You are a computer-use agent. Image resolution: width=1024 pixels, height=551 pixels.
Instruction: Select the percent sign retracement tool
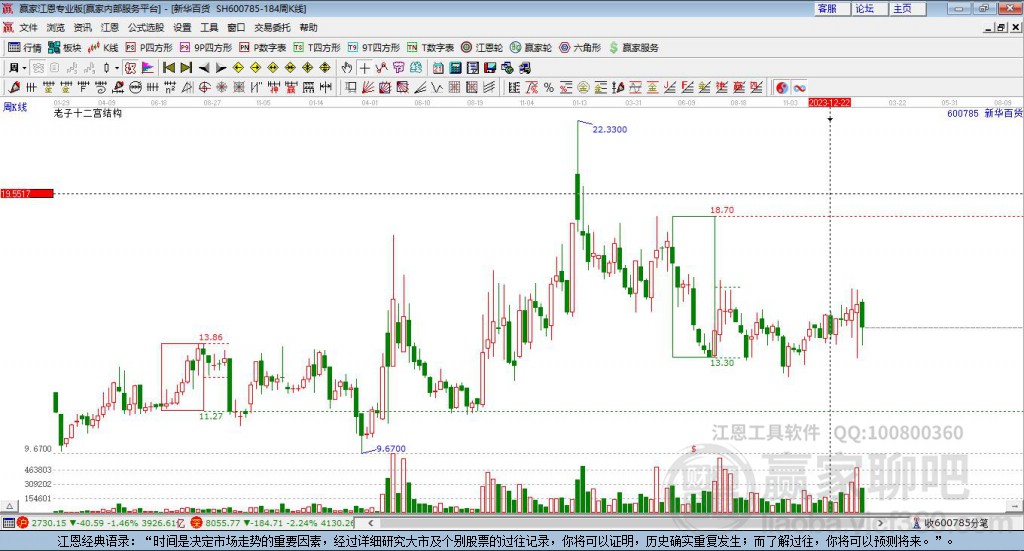tap(549, 87)
